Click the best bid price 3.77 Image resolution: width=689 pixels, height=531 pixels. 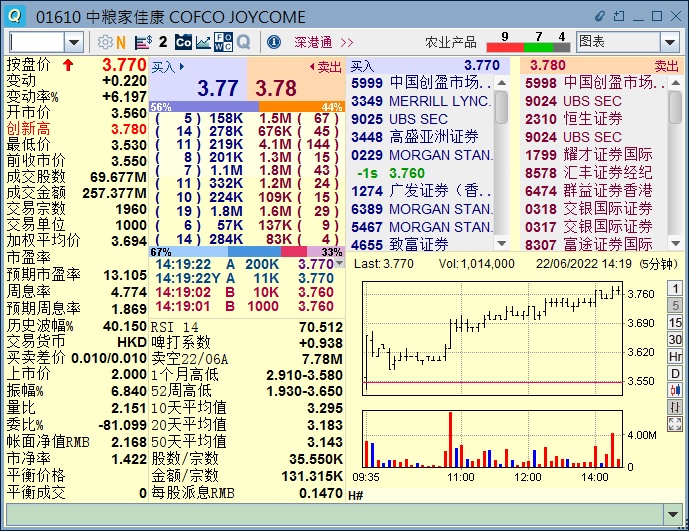(x=218, y=88)
